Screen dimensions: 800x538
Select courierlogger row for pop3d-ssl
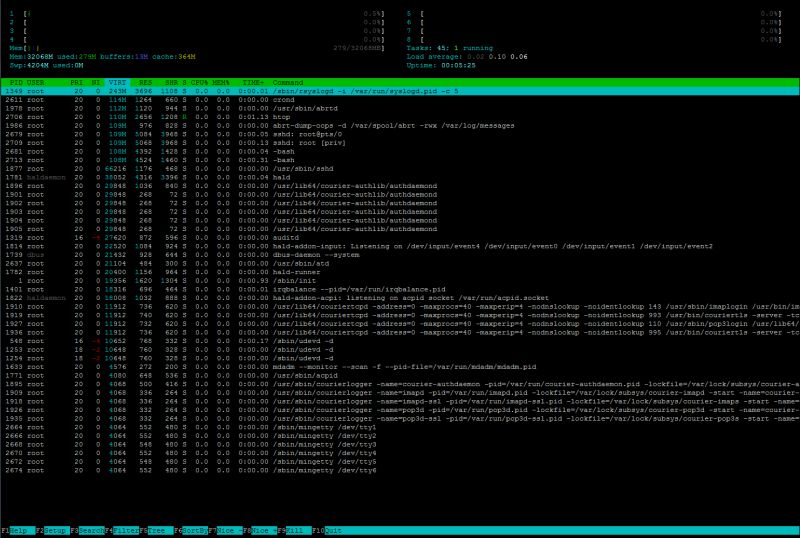point(400,419)
